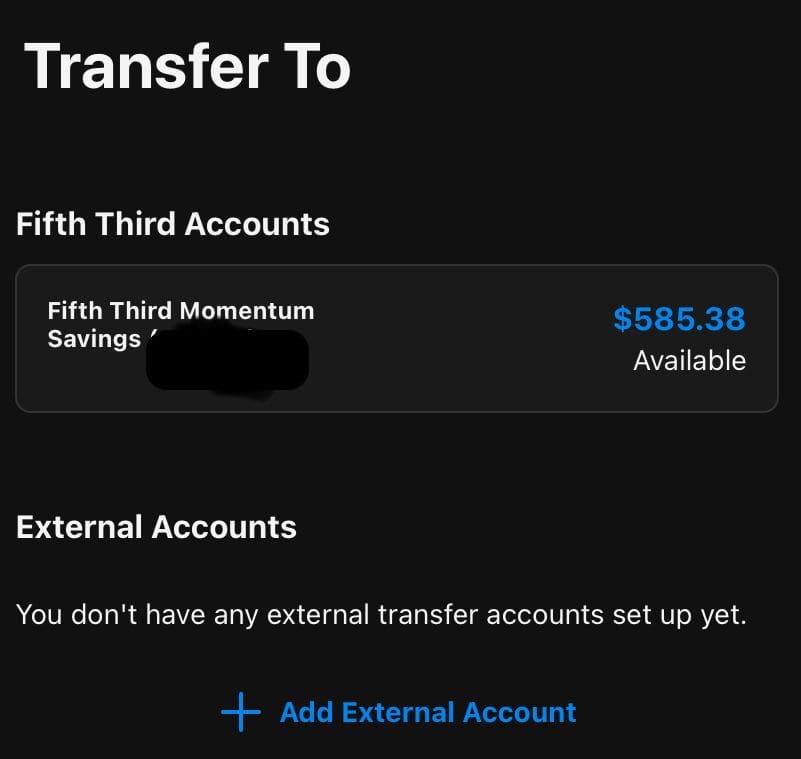
Task: Click the account name text
Action: click(181, 324)
